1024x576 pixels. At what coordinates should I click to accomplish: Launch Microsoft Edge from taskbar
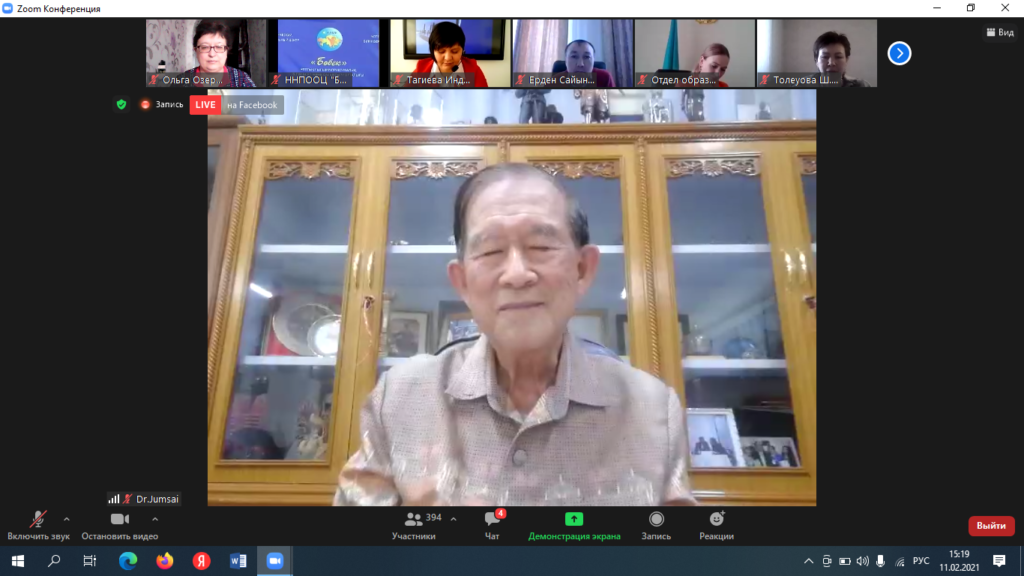[x=128, y=561]
